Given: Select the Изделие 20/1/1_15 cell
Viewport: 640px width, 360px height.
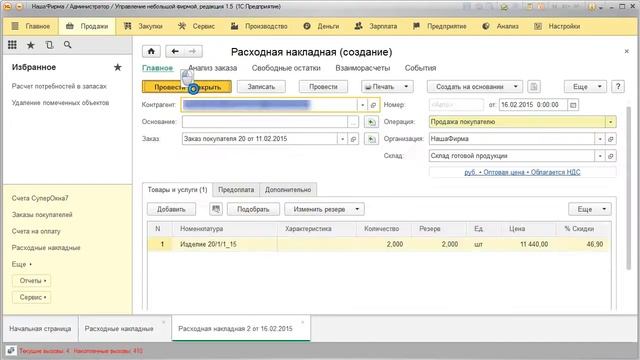Looking at the screenshot, I should tap(224, 244).
